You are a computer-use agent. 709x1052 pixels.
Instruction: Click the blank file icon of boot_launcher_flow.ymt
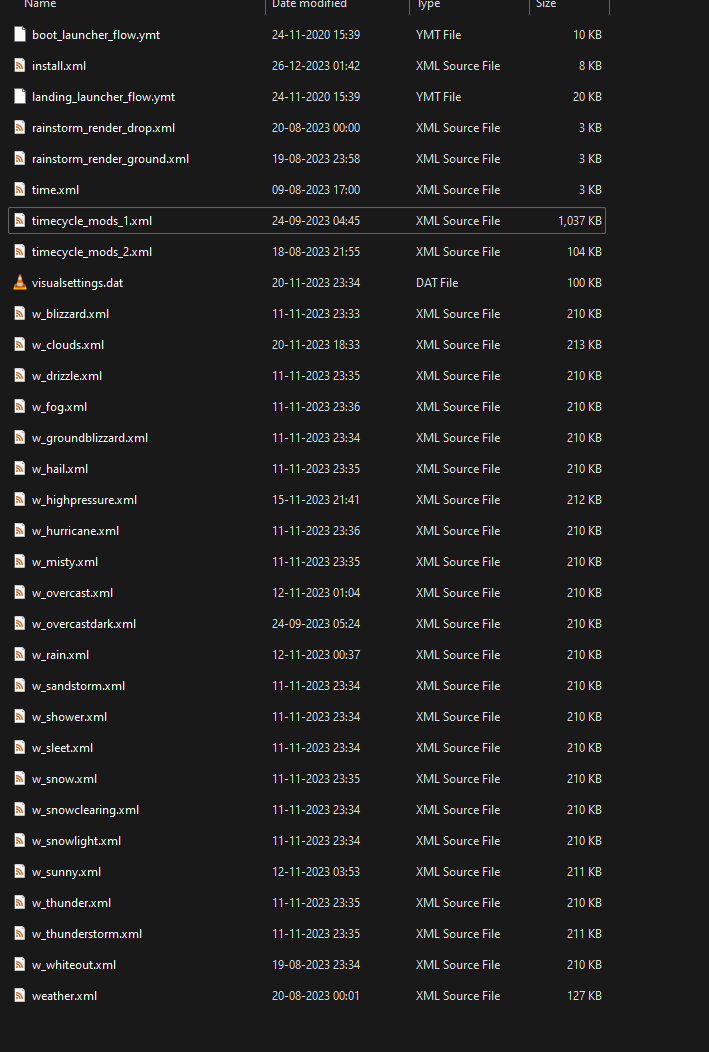click(x=20, y=35)
